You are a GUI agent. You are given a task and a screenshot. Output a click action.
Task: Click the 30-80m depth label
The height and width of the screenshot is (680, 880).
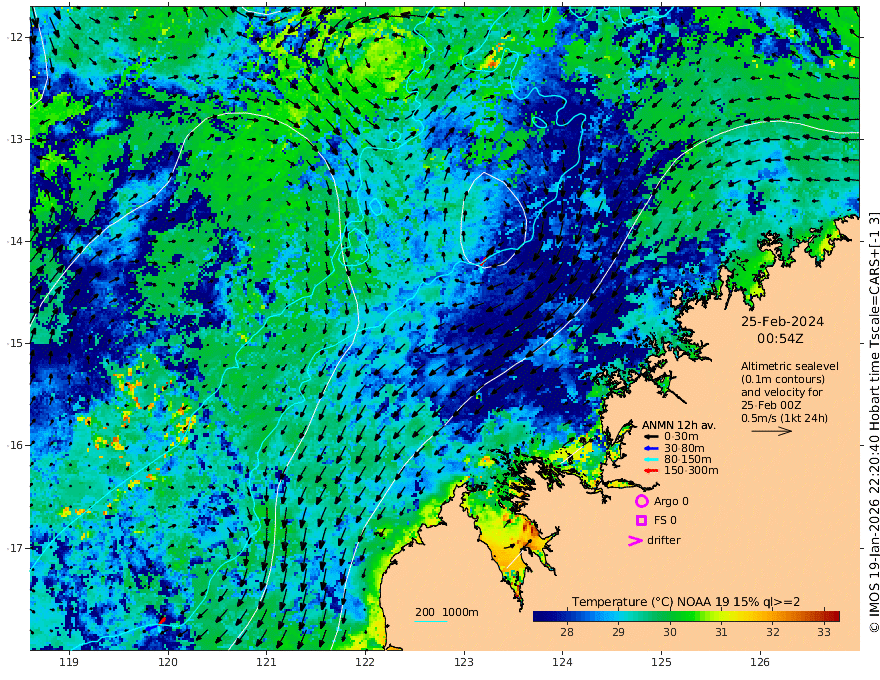pyautogui.click(x=684, y=448)
